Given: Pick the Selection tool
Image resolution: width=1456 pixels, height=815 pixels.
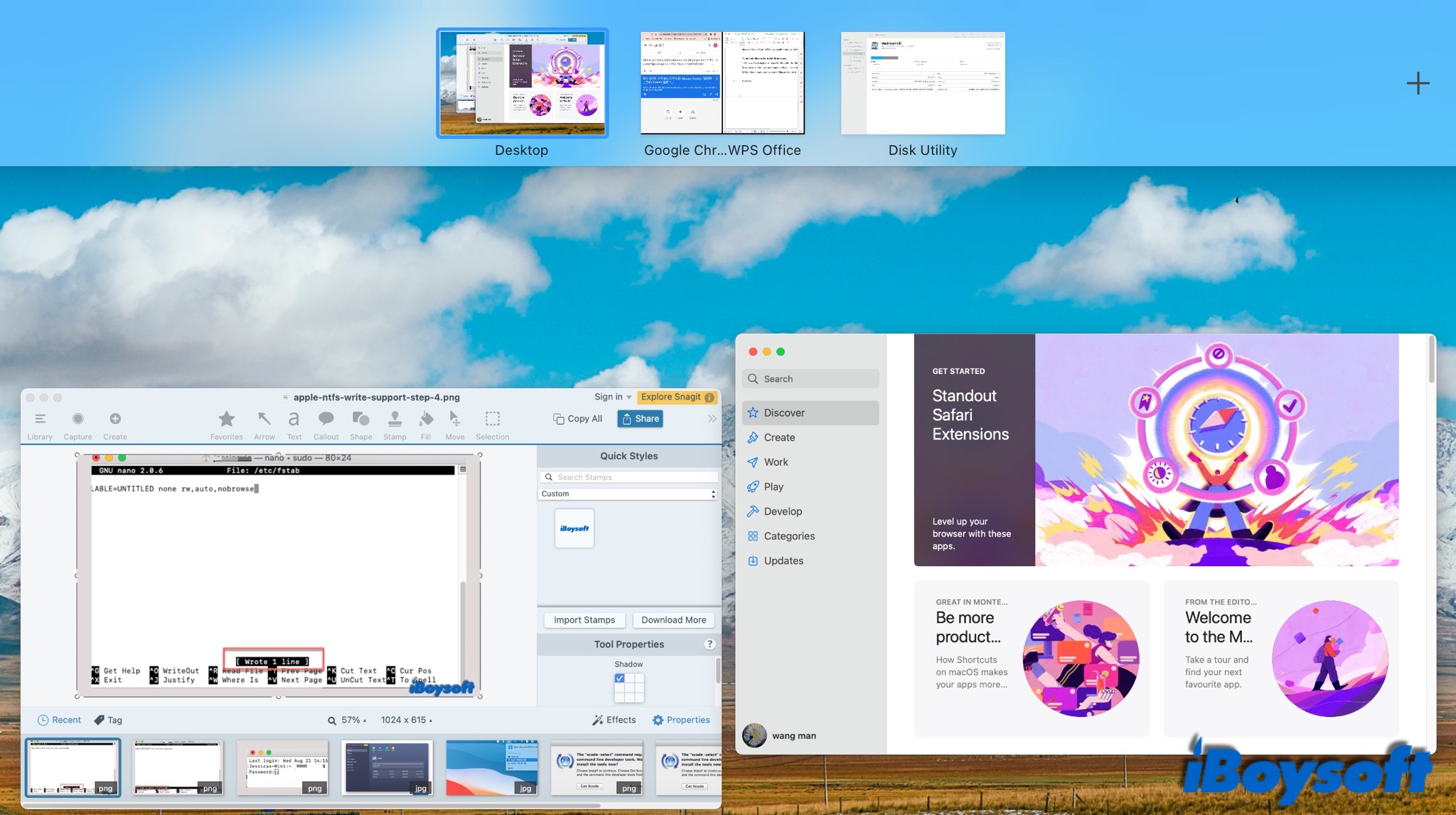Looking at the screenshot, I should pyautogui.click(x=492, y=420).
